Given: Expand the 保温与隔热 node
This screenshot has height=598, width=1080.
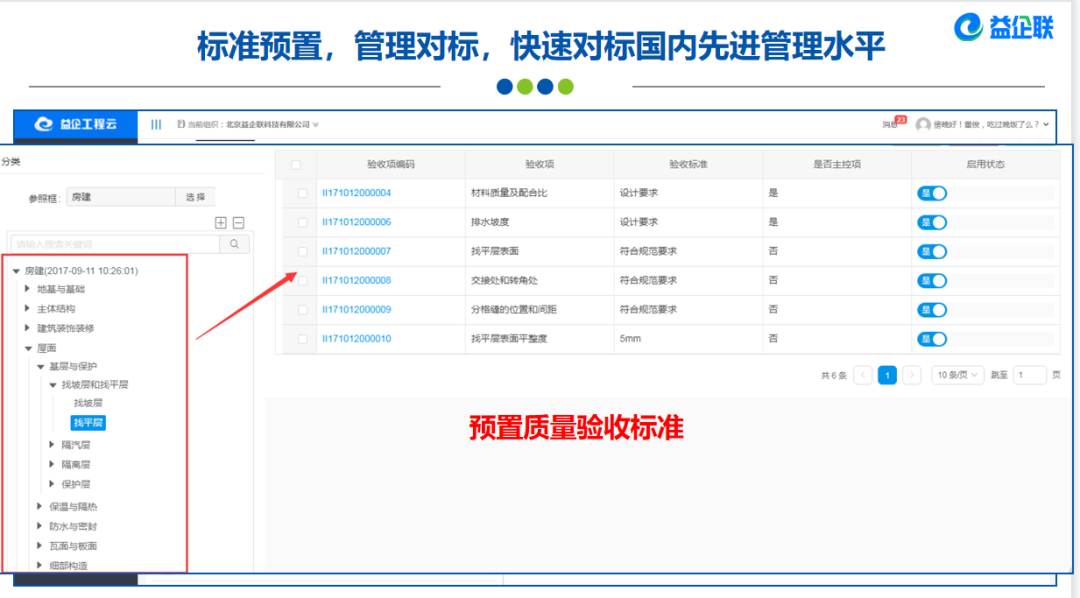Looking at the screenshot, I should [x=39, y=506].
